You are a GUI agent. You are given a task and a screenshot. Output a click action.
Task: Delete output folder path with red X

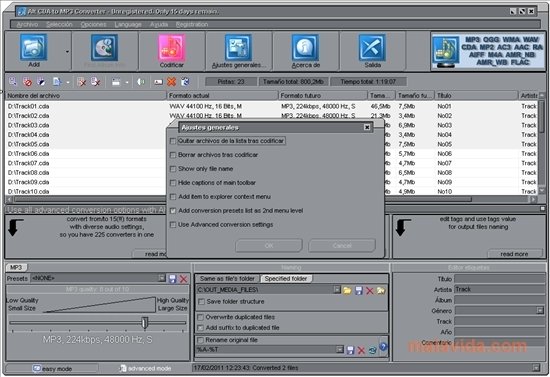pos(370,290)
